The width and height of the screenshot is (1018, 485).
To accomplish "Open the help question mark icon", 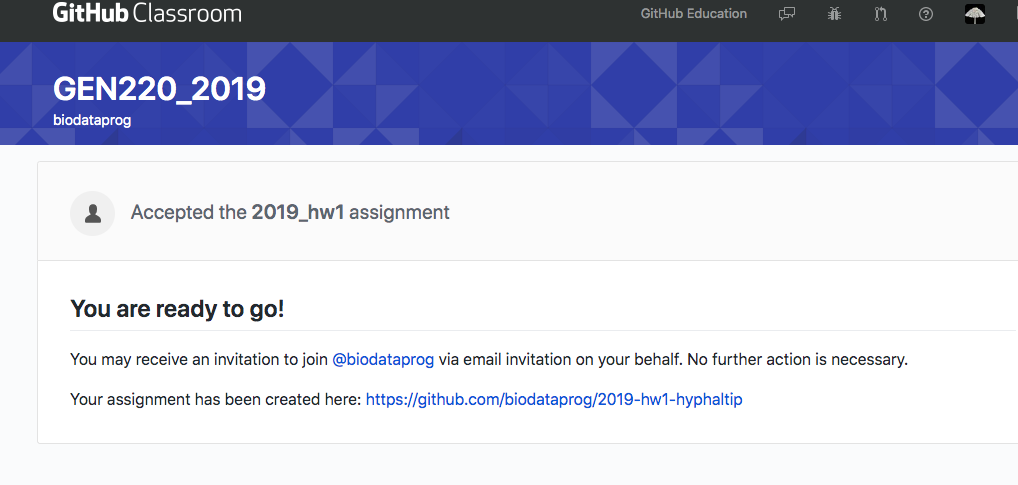I will 926,14.
